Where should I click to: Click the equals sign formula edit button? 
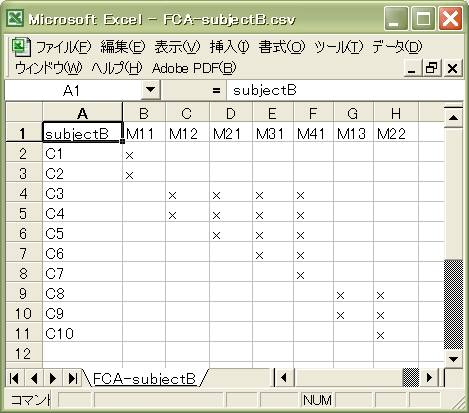(x=216, y=90)
